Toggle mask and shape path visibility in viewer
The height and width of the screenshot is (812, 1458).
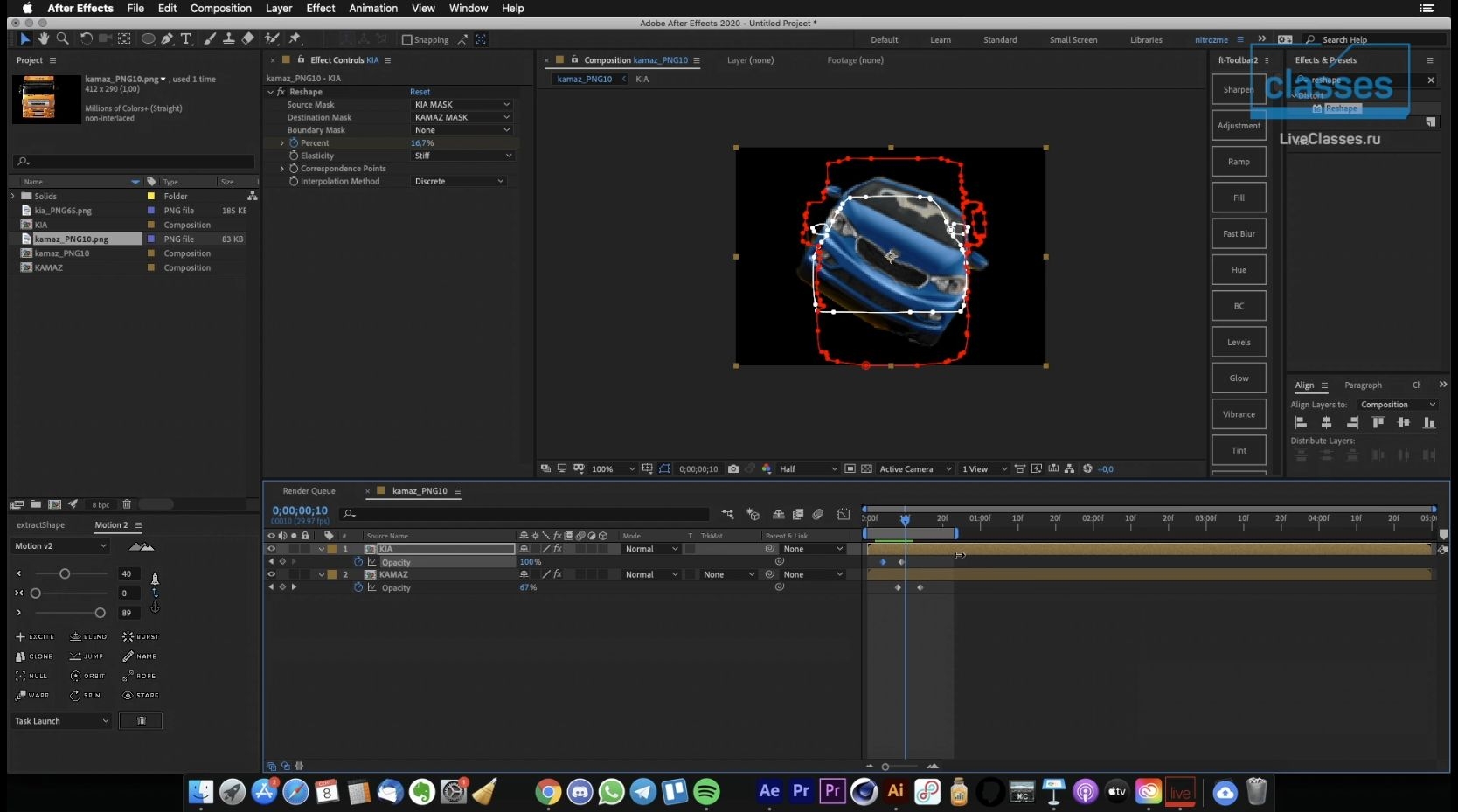(664, 469)
